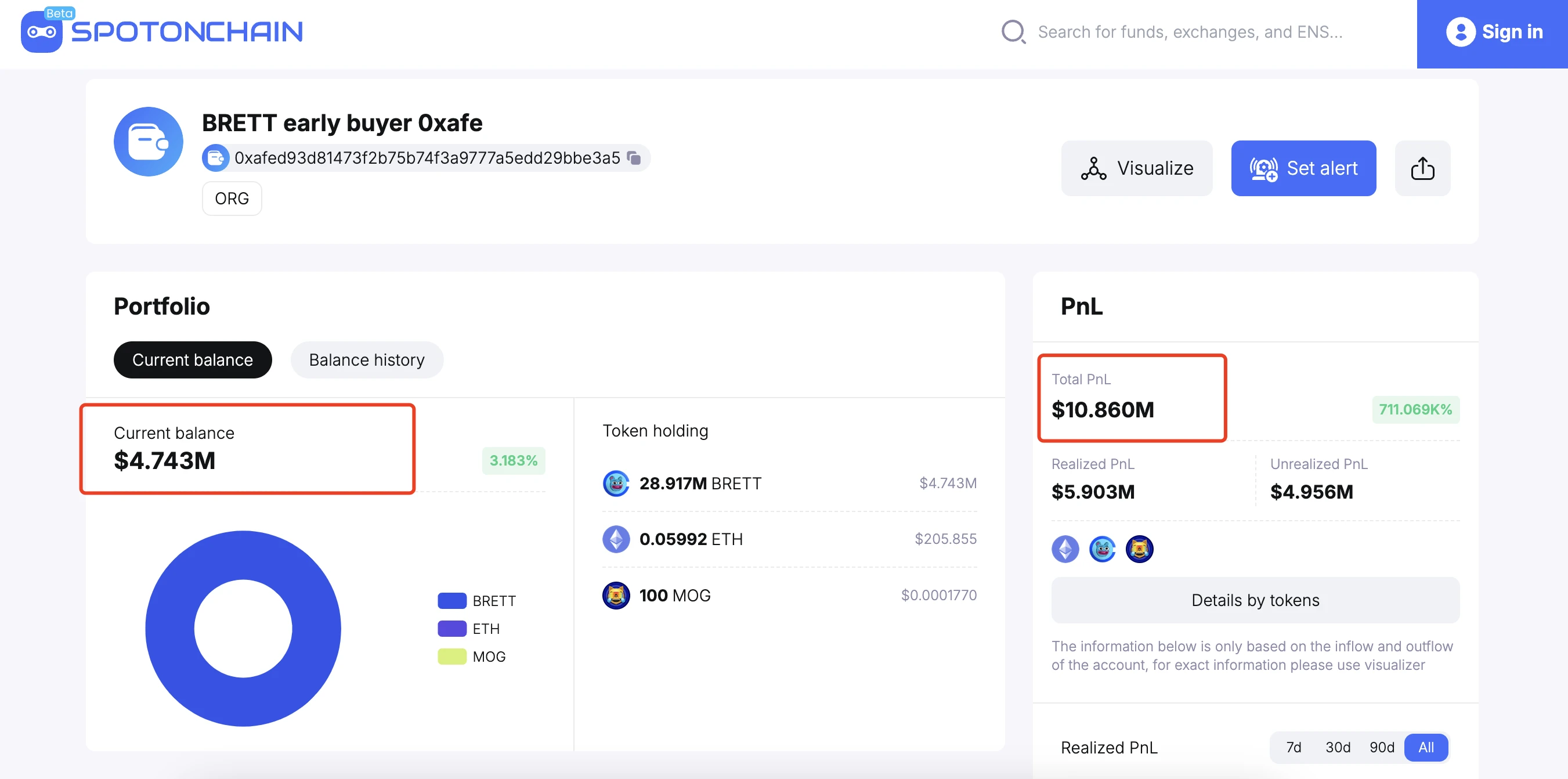This screenshot has width=1568, height=779.
Task: Click the large wallet avatar icon
Action: pyautogui.click(x=148, y=142)
